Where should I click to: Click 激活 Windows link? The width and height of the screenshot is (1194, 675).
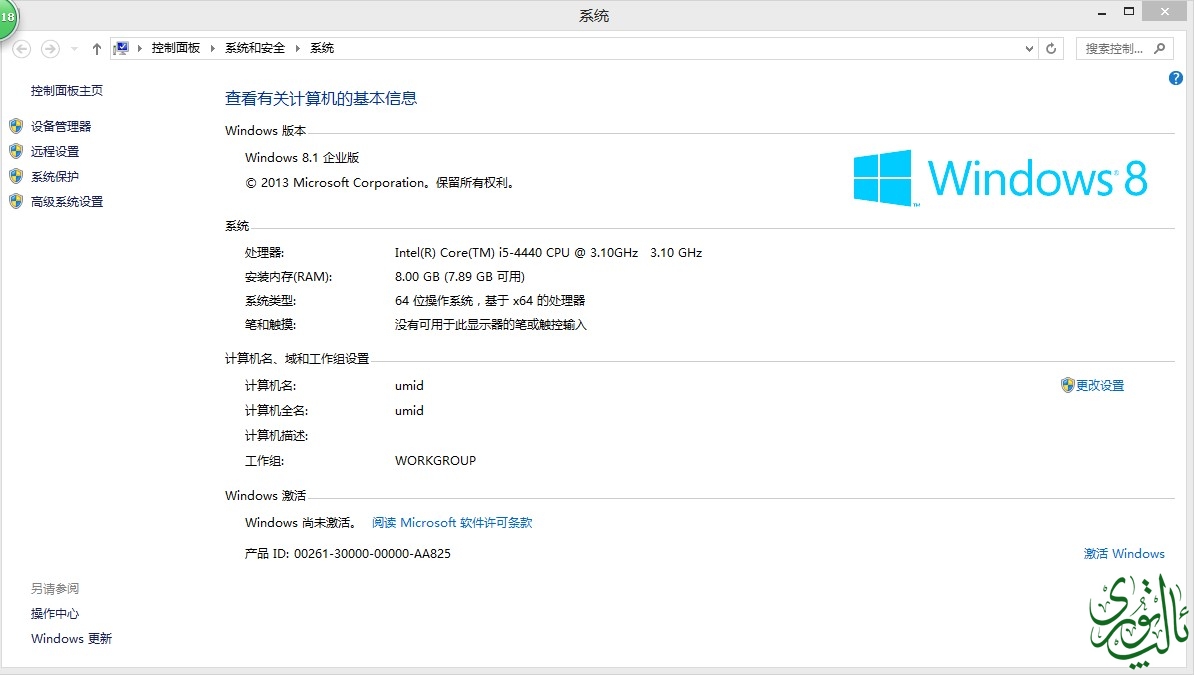coord(1124,554)
